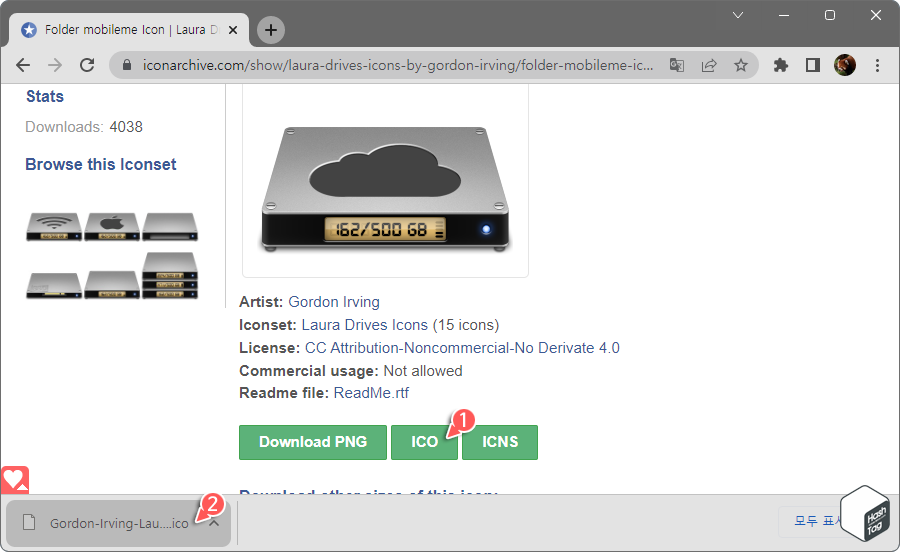Open the stacked drives icon thumbnail
Image resolution: width=900 pixels, height=552 pixels.
[170, 275]
